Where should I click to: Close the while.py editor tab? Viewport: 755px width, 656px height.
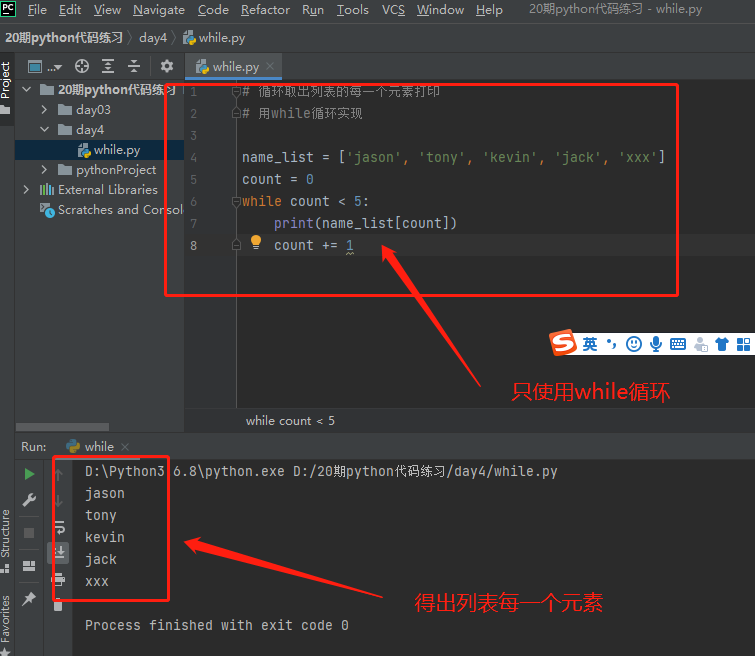270,66
